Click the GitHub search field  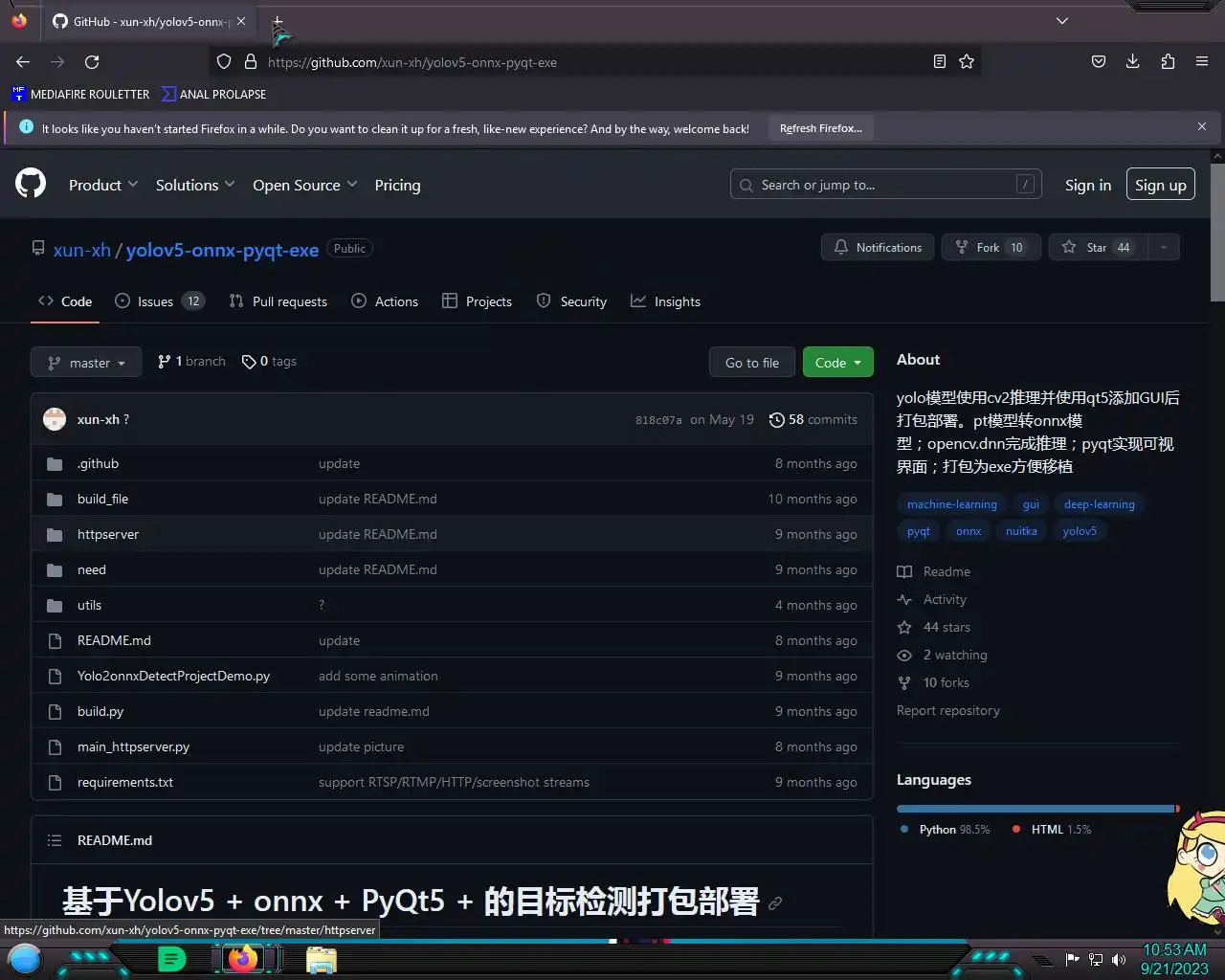pyautogui.click(x=886, y=185)
